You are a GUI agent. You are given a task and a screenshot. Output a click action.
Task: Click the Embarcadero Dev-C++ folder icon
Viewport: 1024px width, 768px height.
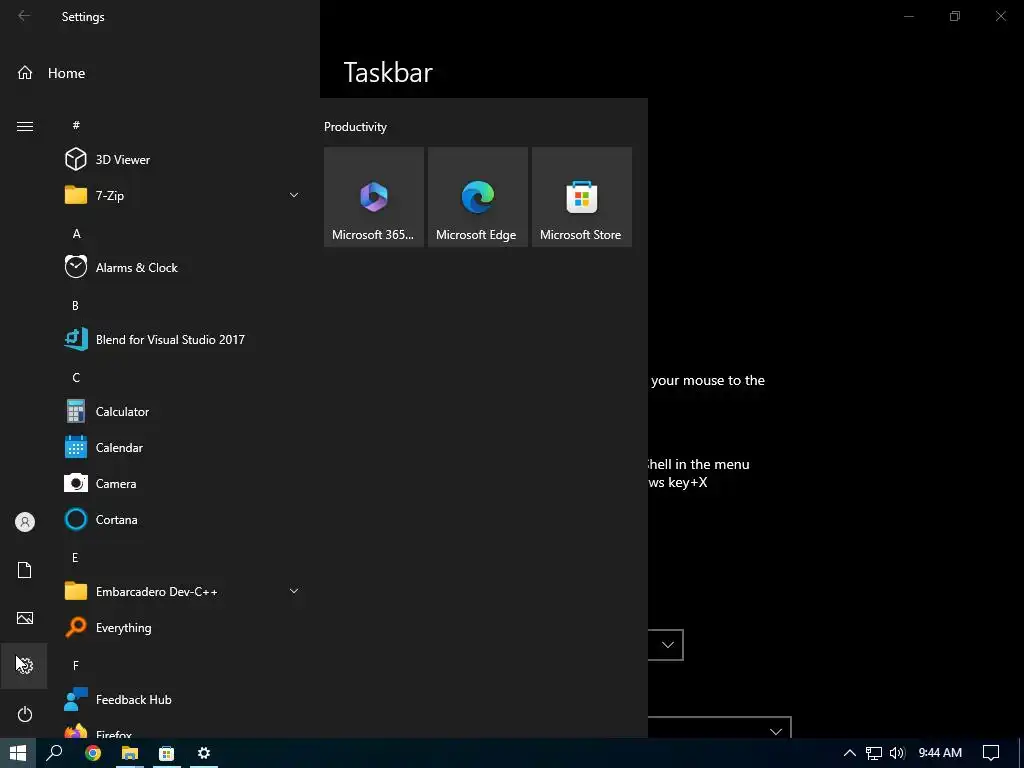(76, 591)
